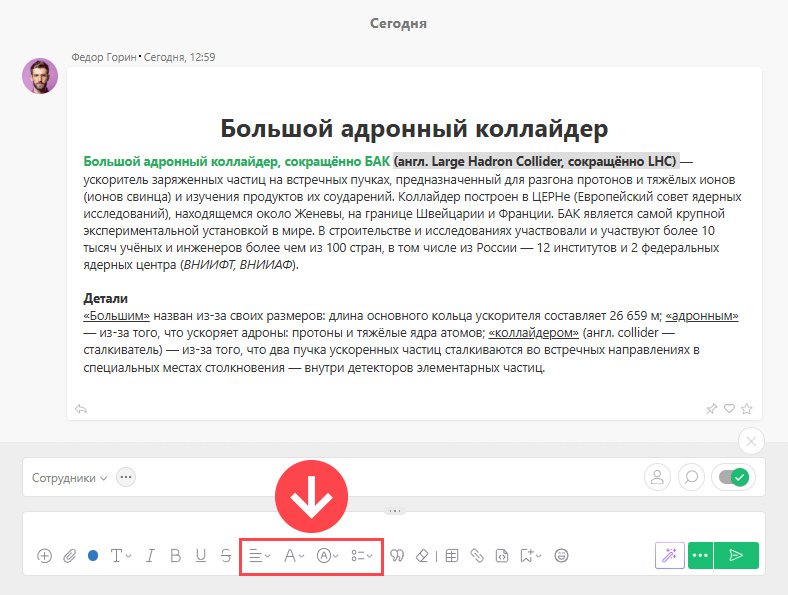Screen dimensions: 788x595
Task: Open the green three-dots send options
Action: point(700,555)
